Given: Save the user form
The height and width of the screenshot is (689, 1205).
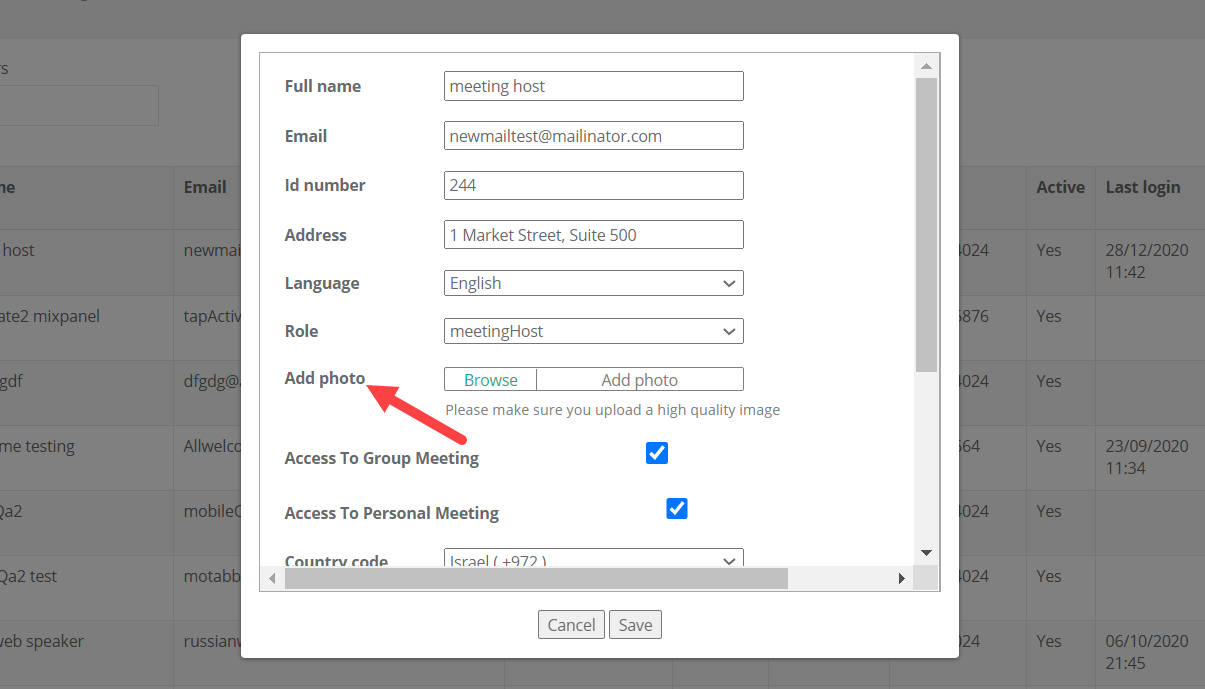Looking at the screenshot, I should pyautogui.click(x=635, y=625).
